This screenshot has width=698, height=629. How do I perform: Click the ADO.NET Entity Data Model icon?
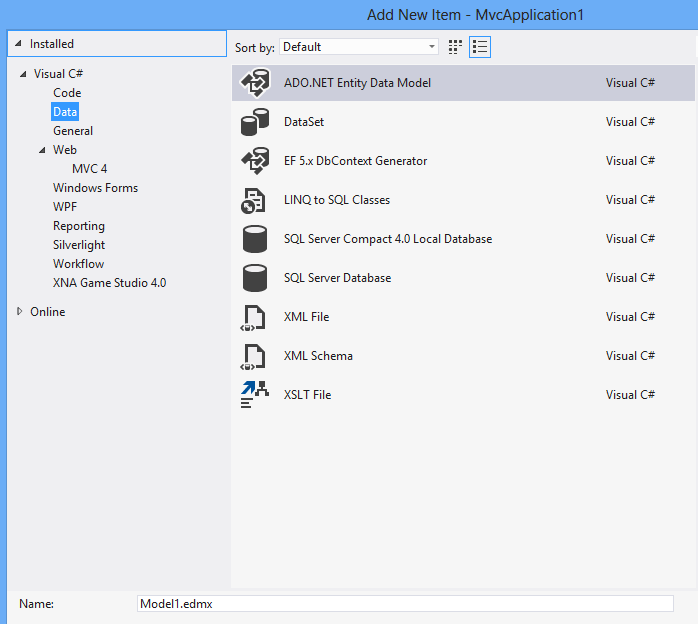[x=255, y=83]
